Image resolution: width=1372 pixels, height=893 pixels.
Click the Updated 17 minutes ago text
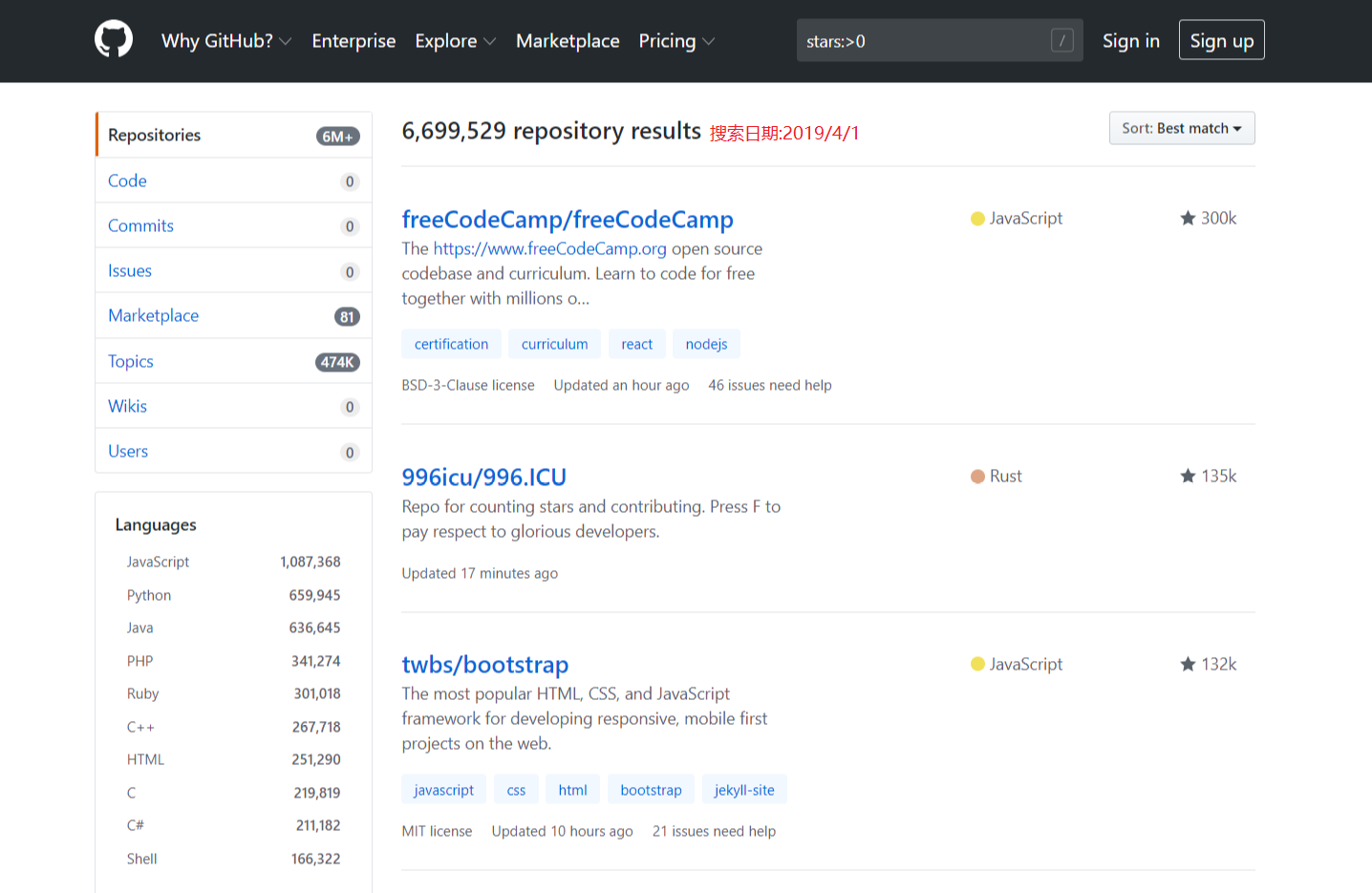[x=480, y=573]
